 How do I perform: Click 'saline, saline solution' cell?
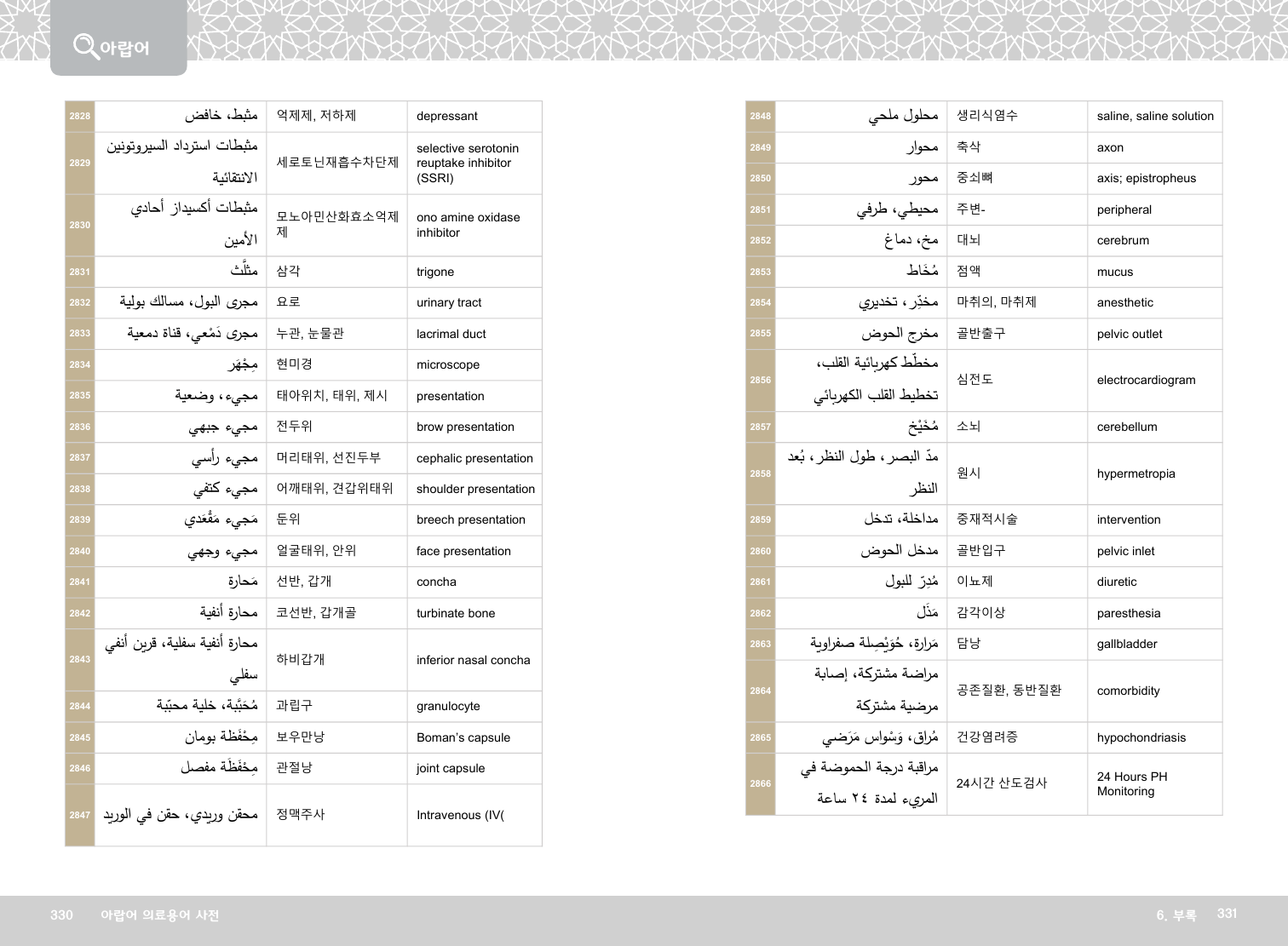1154,117
